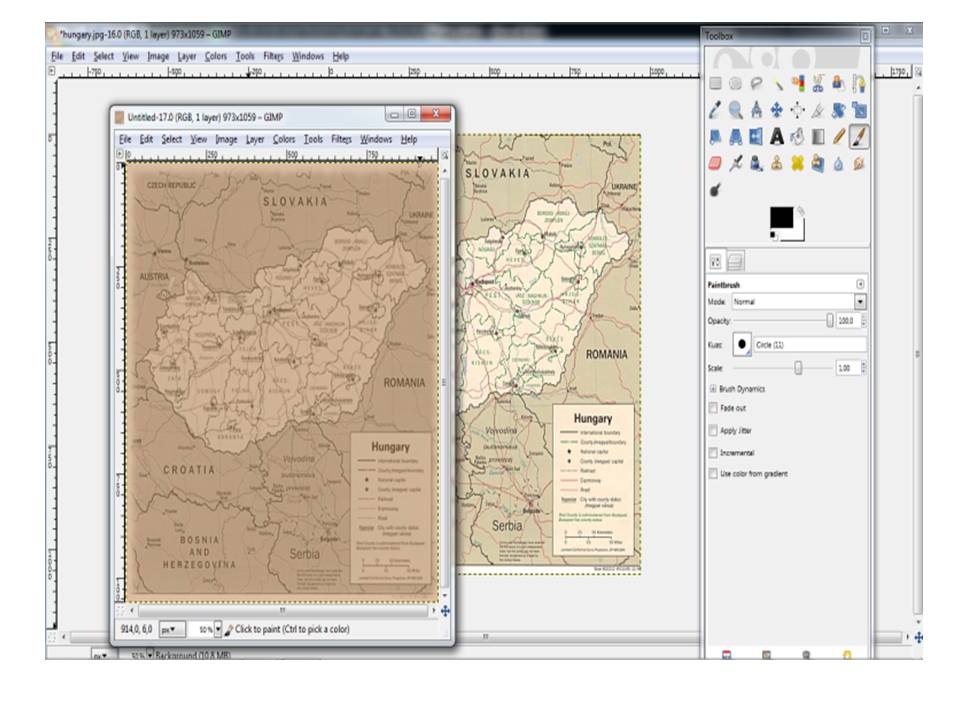The image size is (960, 720).
Task: Open the paint Mode dropdown
Action: pyautogui.click(x=799, y=302)
